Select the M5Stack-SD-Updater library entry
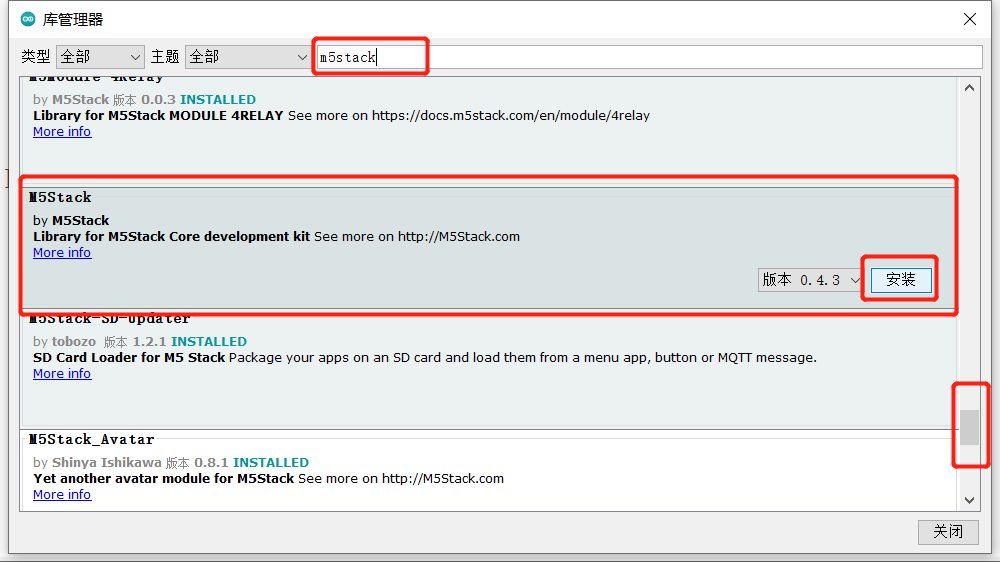This screenshot has width=1000, height=562. coord(500,395)
